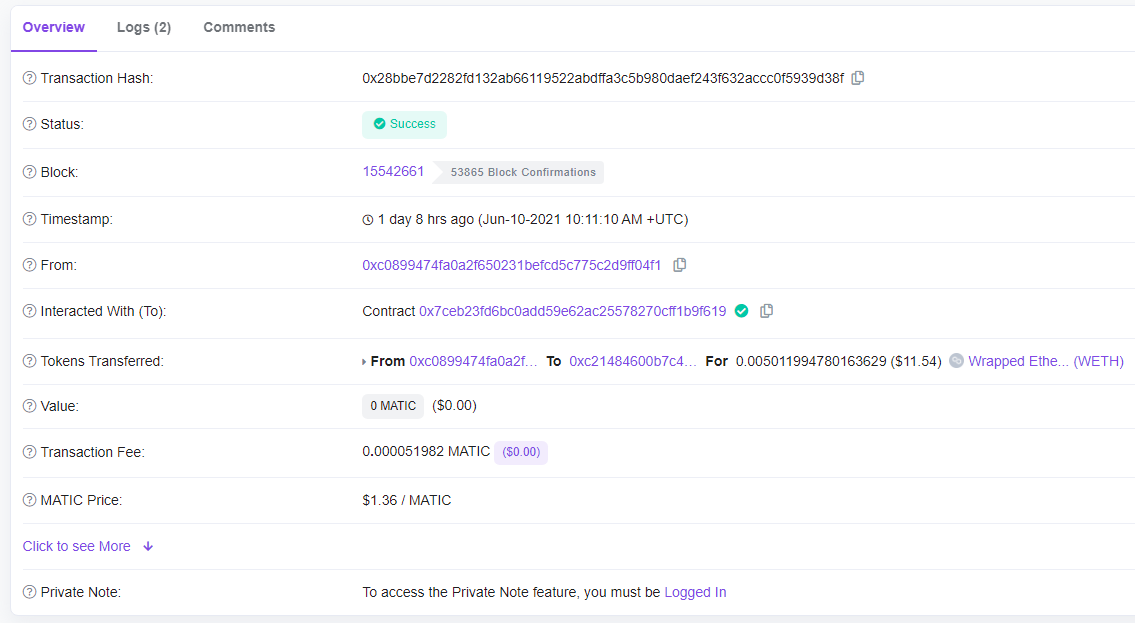This screenshot has width=1135, height=623.
Task: Click the Logged In link
Action: click(x=695, y=592)
